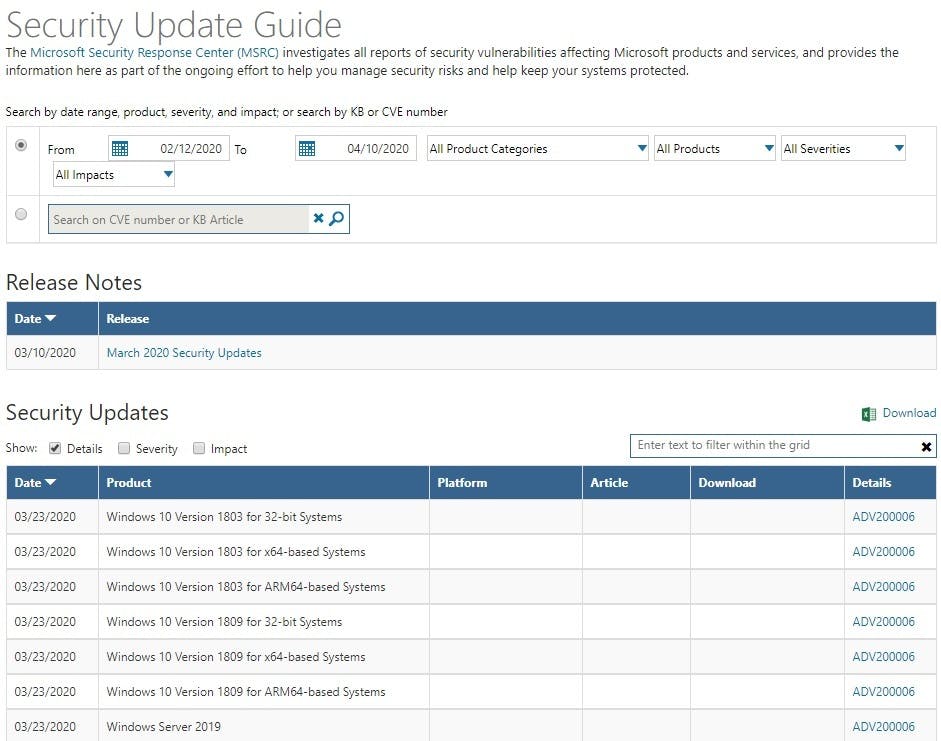The height and width of the screenshot is (741, 941).
Task: Click the Download link beside Excel icon
Action: coord(909,413)
